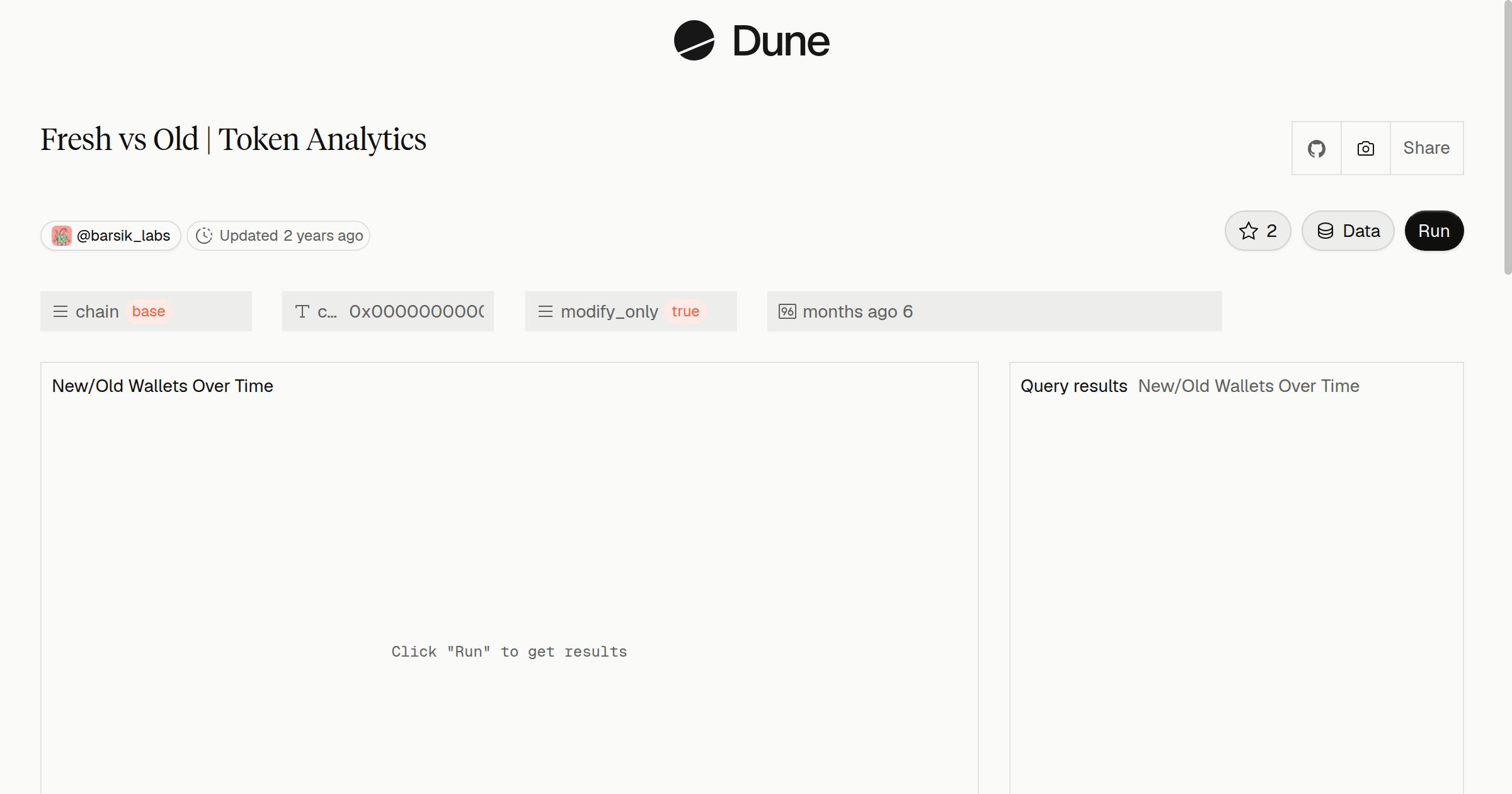The height and width of the screenshot is (794, 1512).
Task: Click the dashboard title Fresh vs Old
Action: 233,139
